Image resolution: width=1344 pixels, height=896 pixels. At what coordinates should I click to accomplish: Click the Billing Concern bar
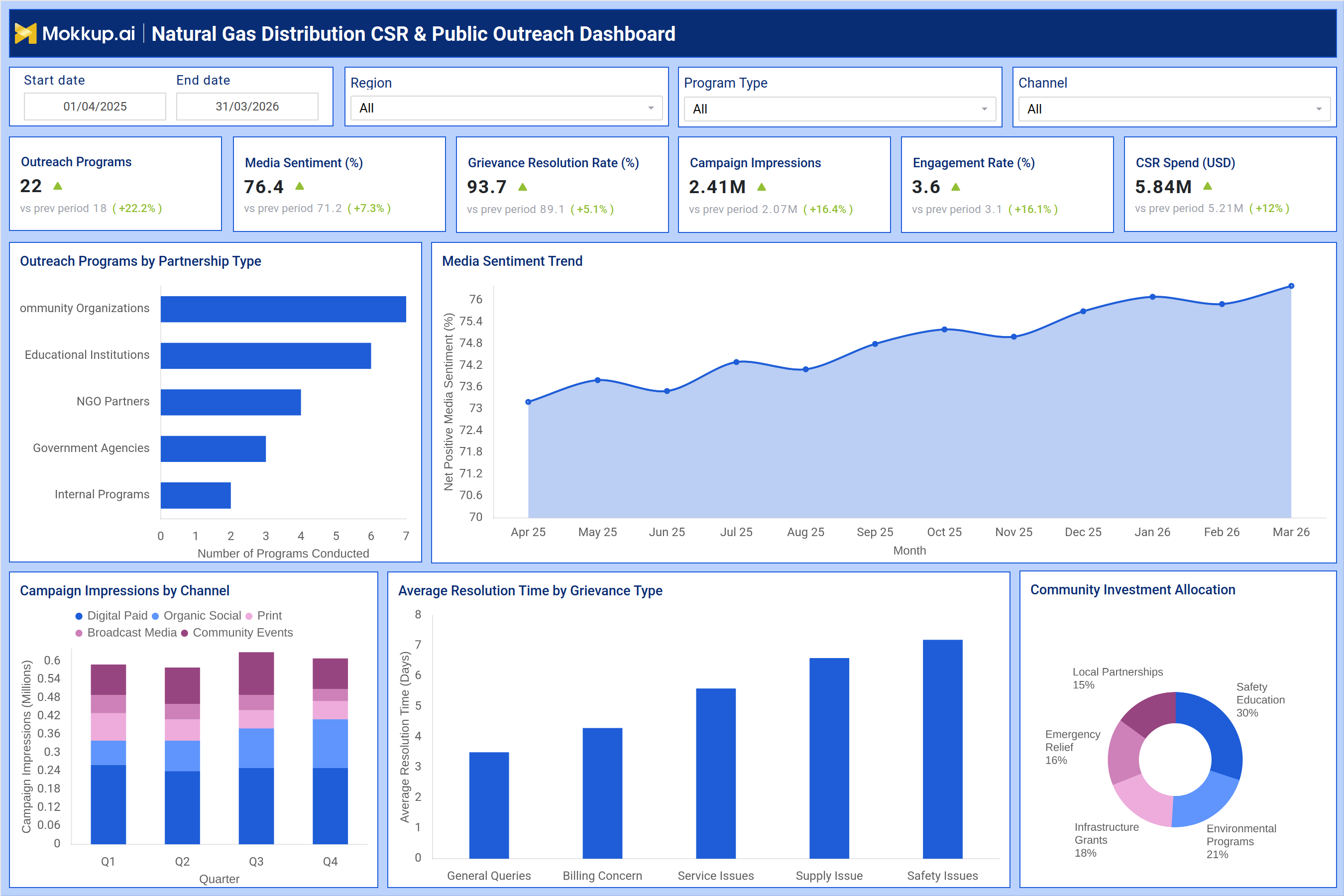tap(602, 793)
